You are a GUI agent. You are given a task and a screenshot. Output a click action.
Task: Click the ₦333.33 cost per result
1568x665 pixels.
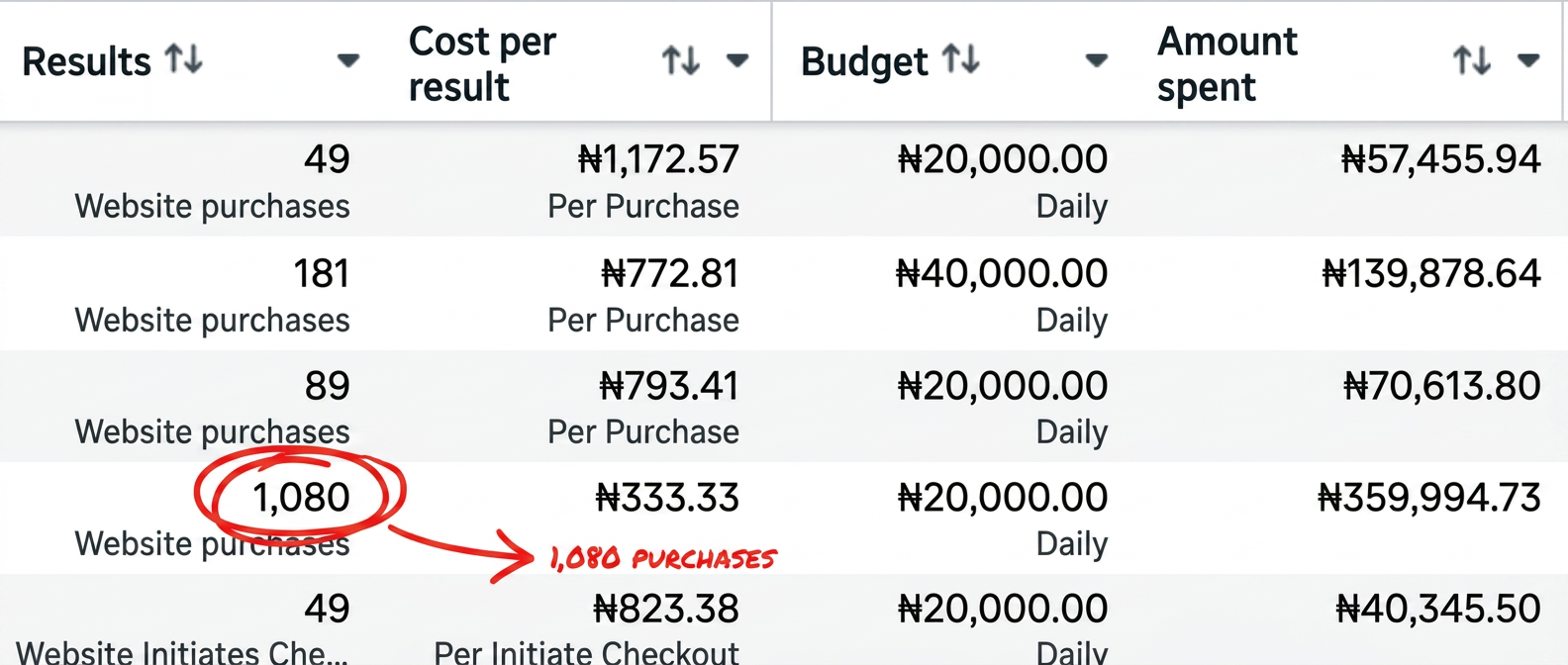coord(667,497)
